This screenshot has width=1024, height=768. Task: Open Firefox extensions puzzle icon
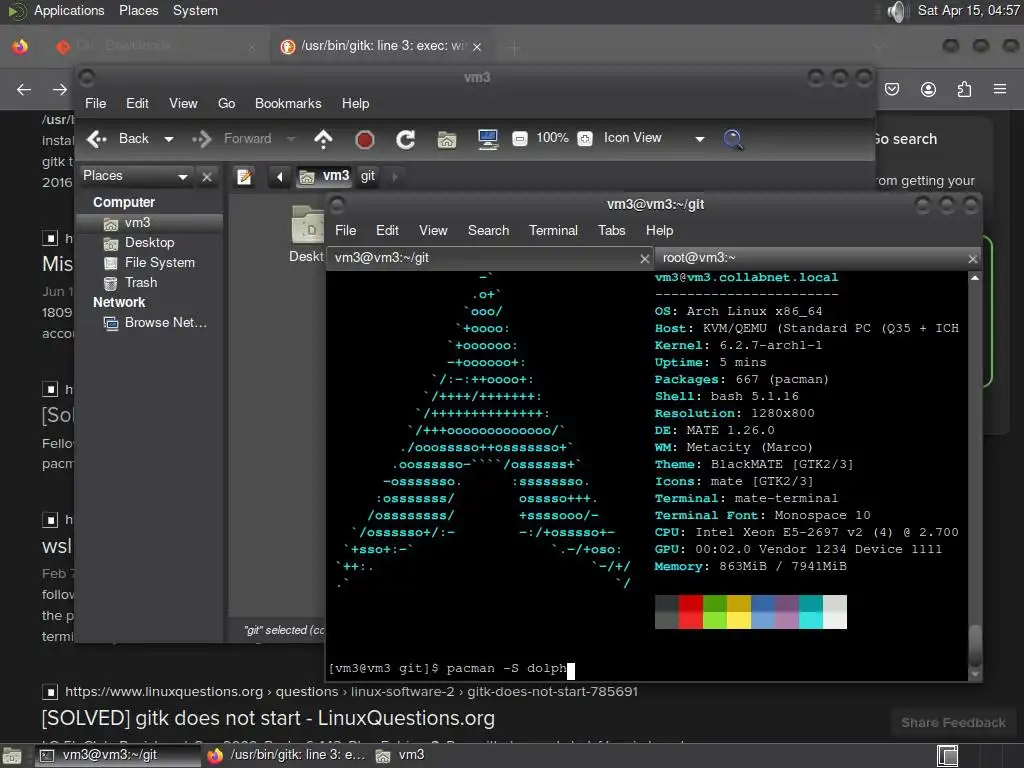(x=964, y=89)
